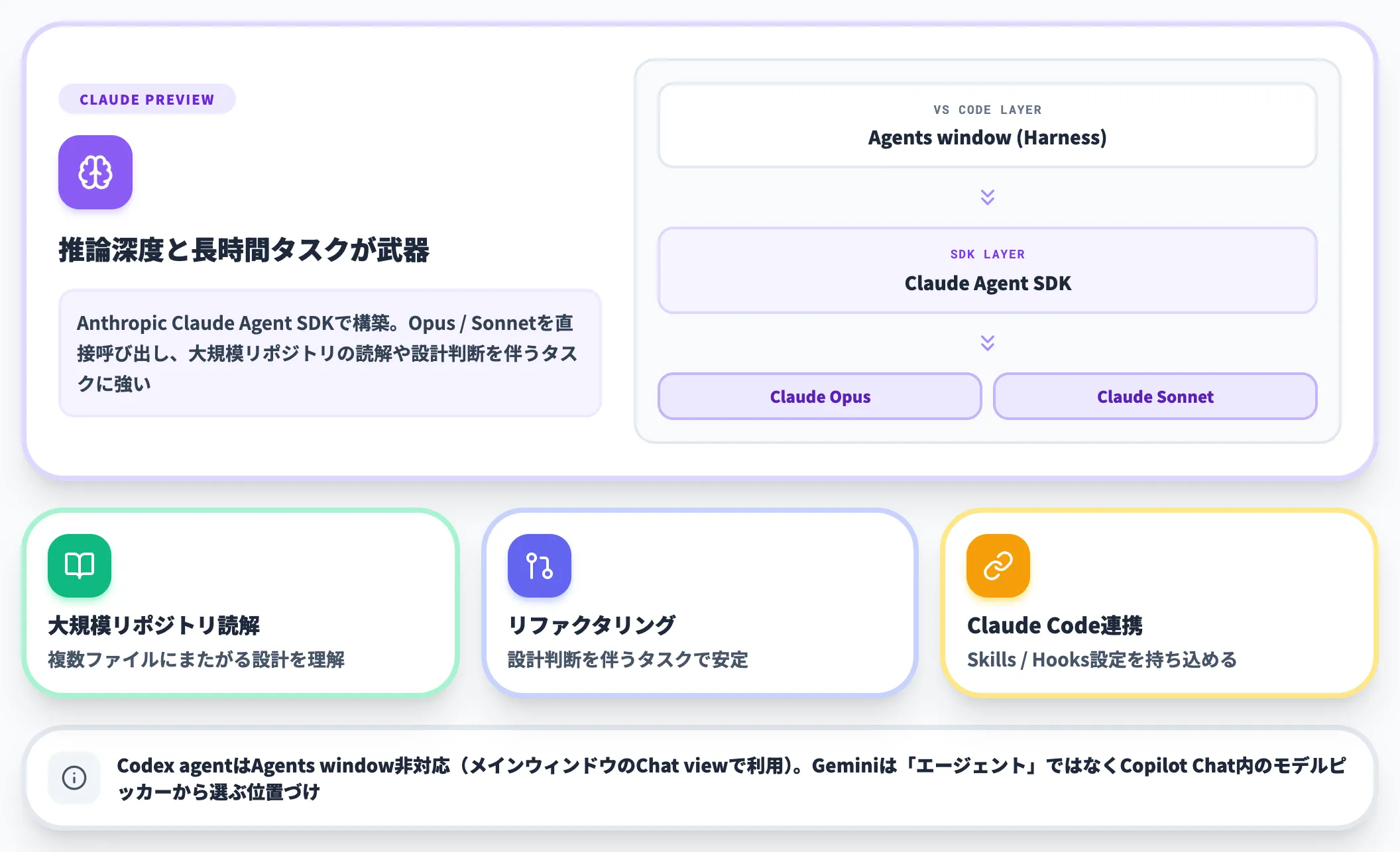
Task: Click the git pull-request refactoring icon
Action: click(540, 566)
